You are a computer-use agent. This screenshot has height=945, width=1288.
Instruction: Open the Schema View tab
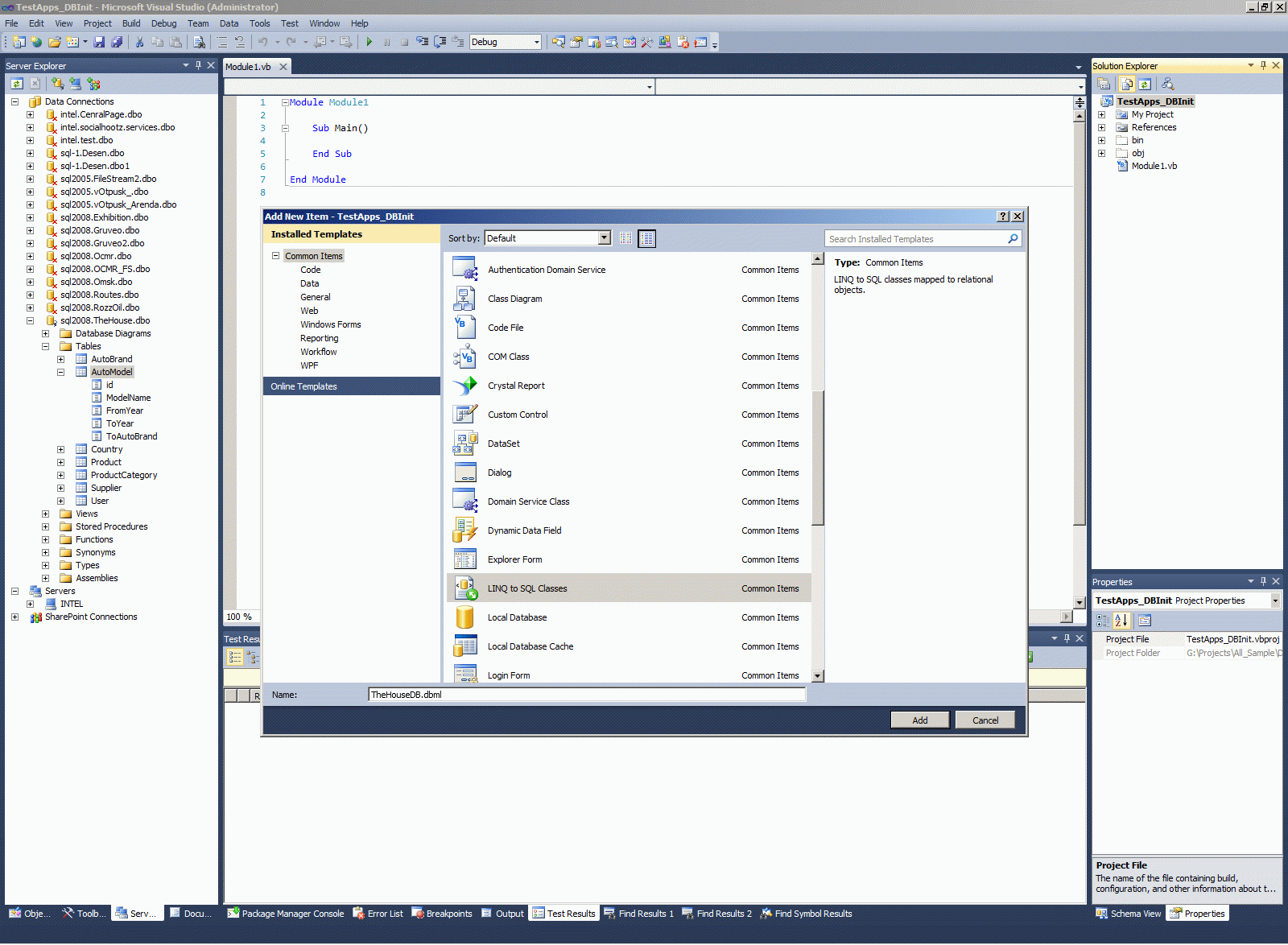click(x=1129, y=914)
